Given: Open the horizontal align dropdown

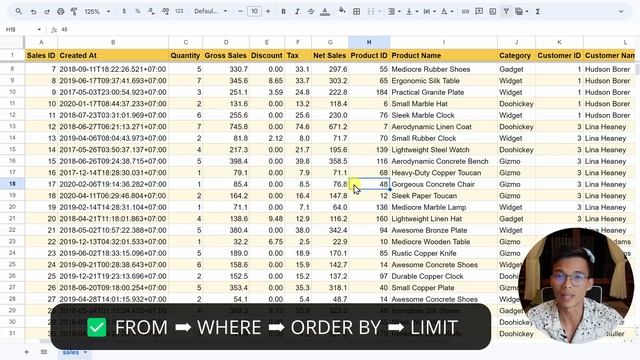Looking at the screenshot, I should coord(394,11).
